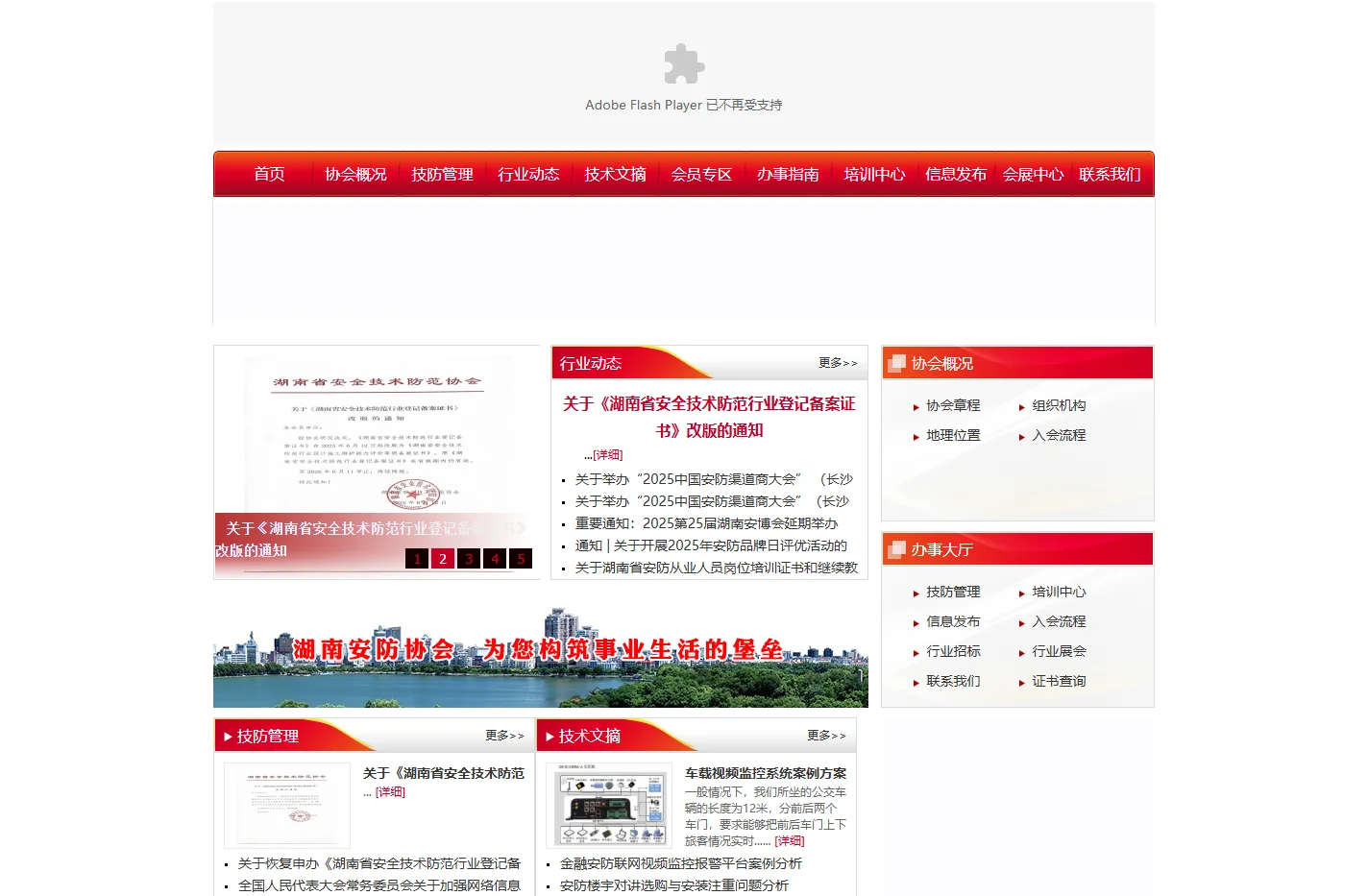Click the 办事大厅 panel header icon
1368x896 pixels.
(897, 549)
